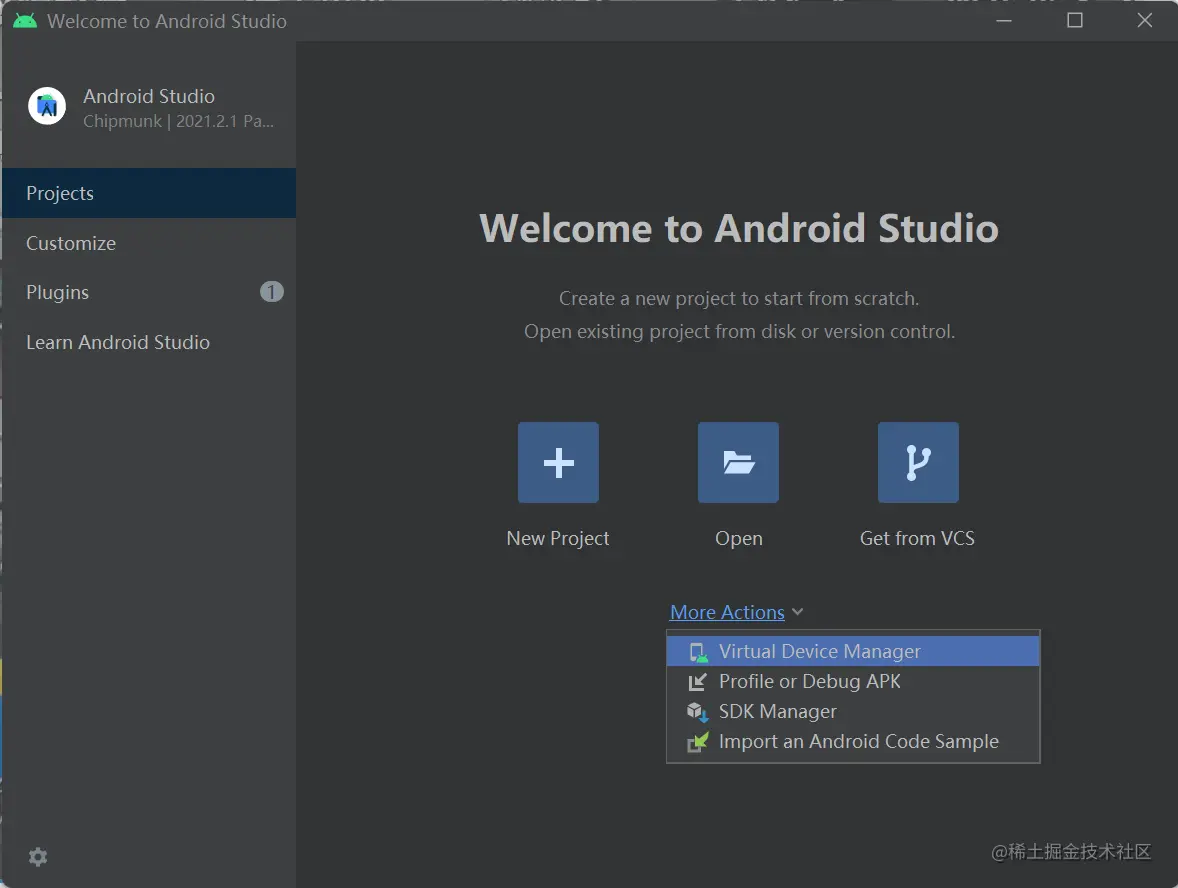This screenshot has width=1178, height=888.
Task: Minimize the Welcome window
Action: [x=1004, y=20]
